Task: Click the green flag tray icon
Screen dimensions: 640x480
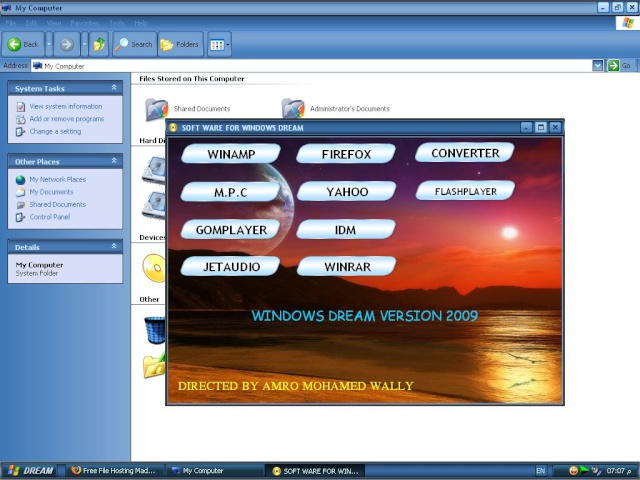Action: point(584,471)
